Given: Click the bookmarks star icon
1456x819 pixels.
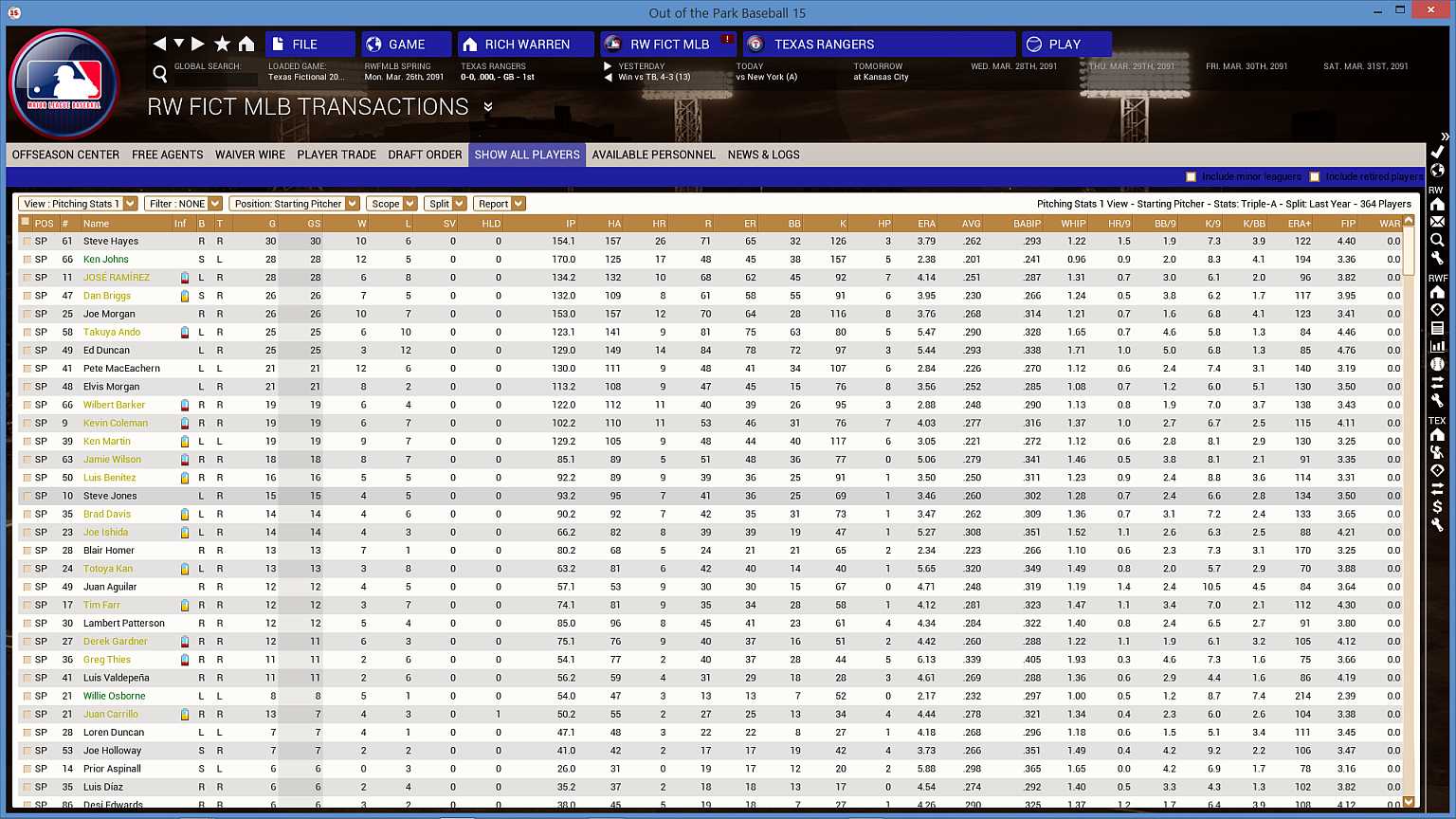Looking at the screenshot, I should tap(223, 44).
